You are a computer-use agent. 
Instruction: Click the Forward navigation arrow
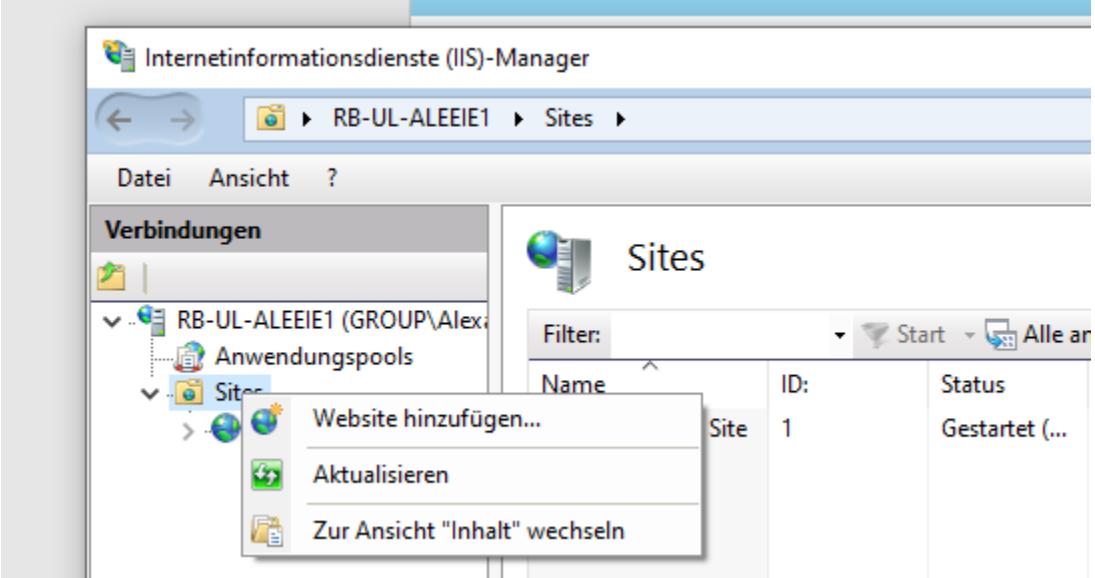point(182,120)
